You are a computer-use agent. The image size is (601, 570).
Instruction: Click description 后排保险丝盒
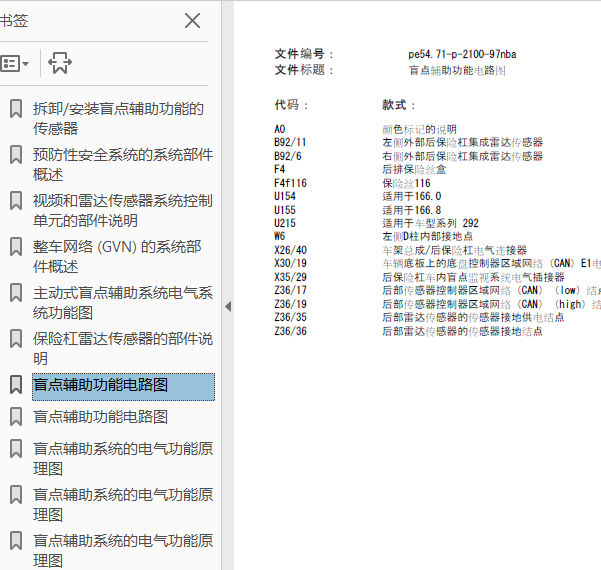pos(414,169)
